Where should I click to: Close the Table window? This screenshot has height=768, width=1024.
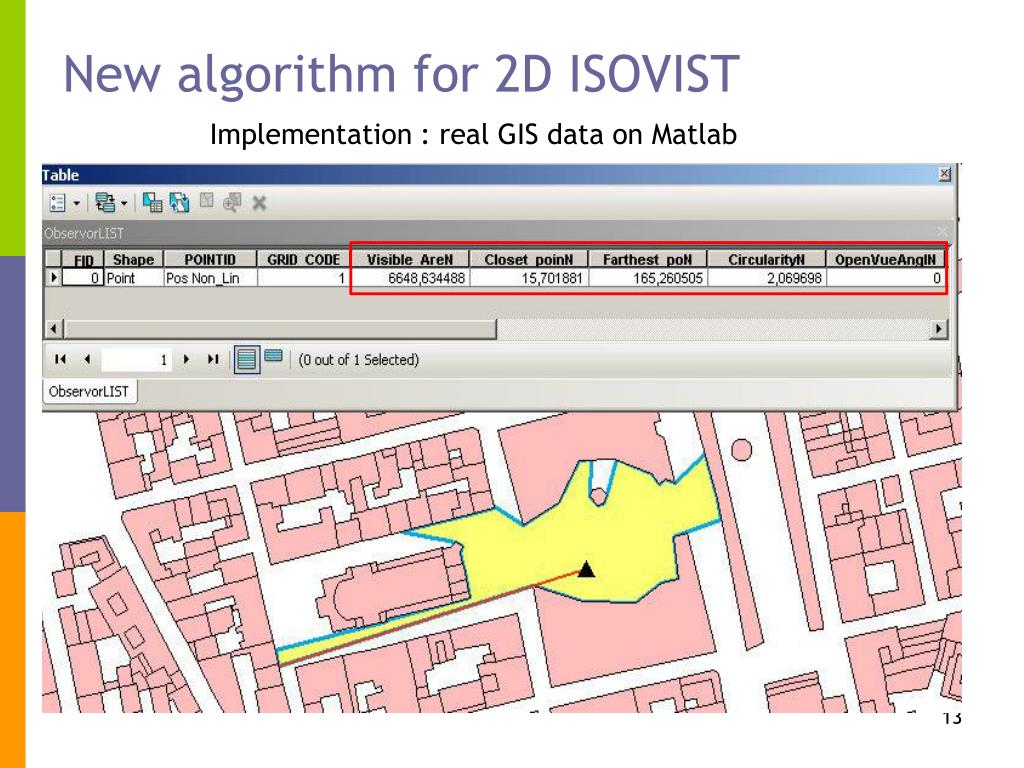[944, 174]
